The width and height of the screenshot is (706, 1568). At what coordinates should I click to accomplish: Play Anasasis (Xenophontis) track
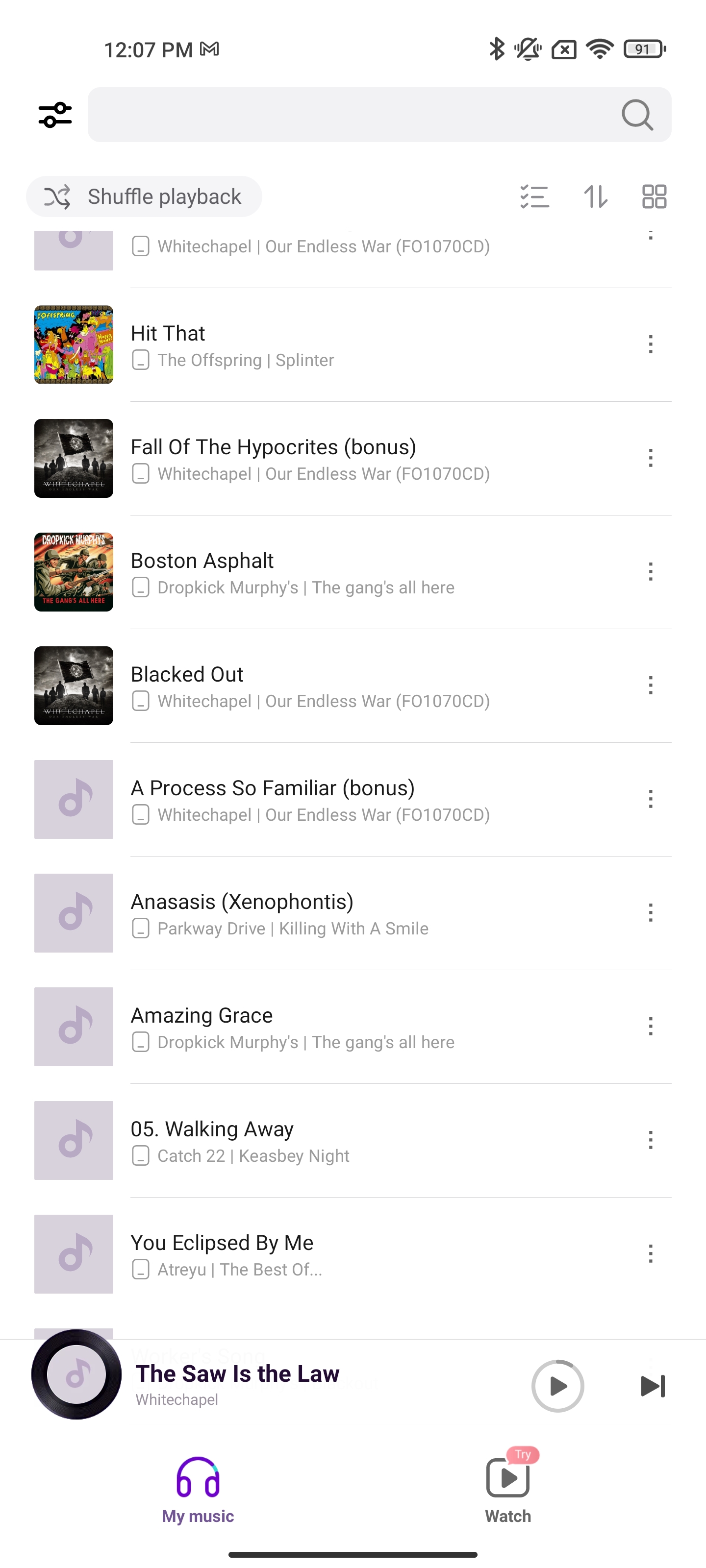pos(242,902)
